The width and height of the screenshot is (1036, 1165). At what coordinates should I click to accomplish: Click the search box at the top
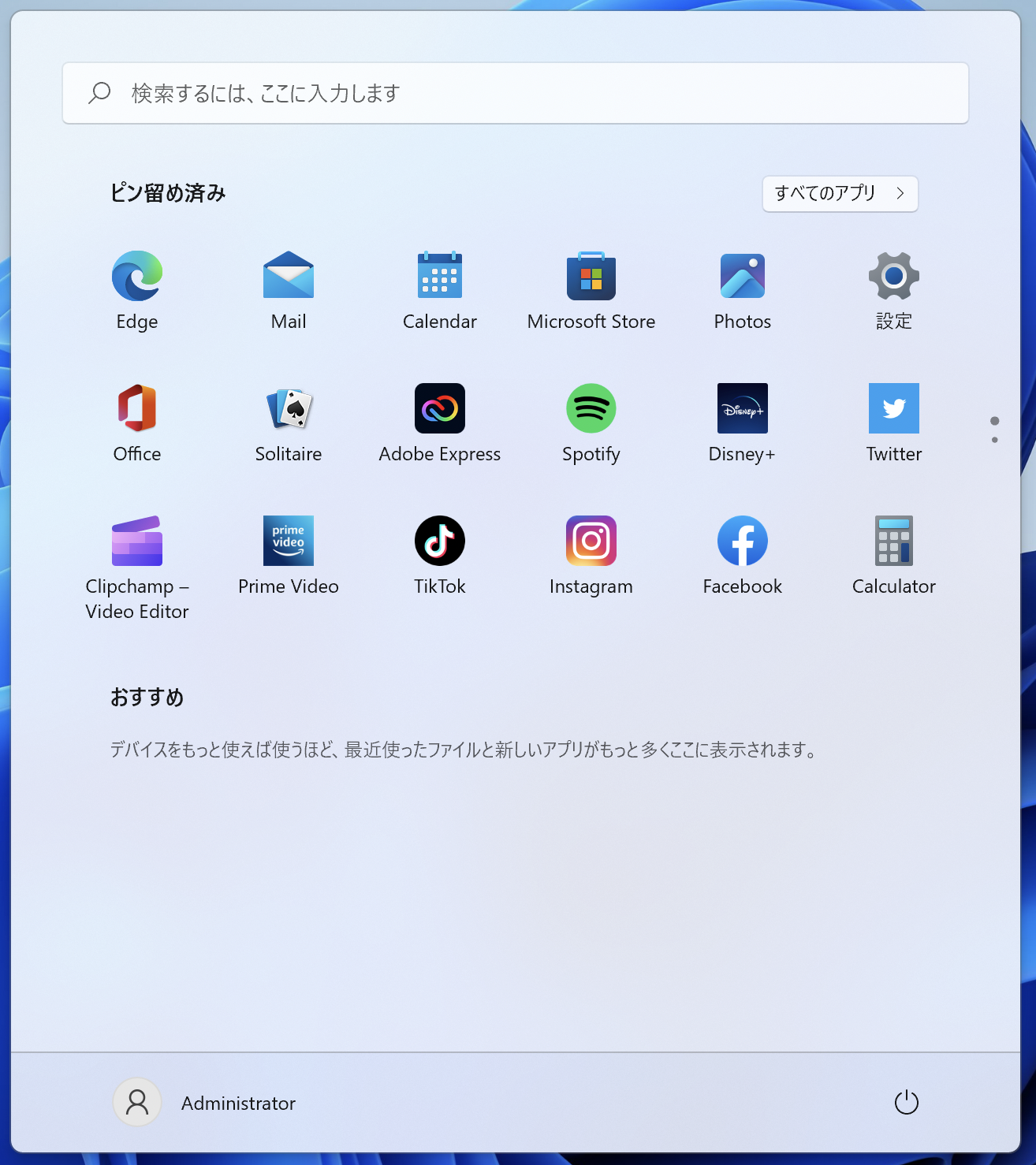pos(516,93)
